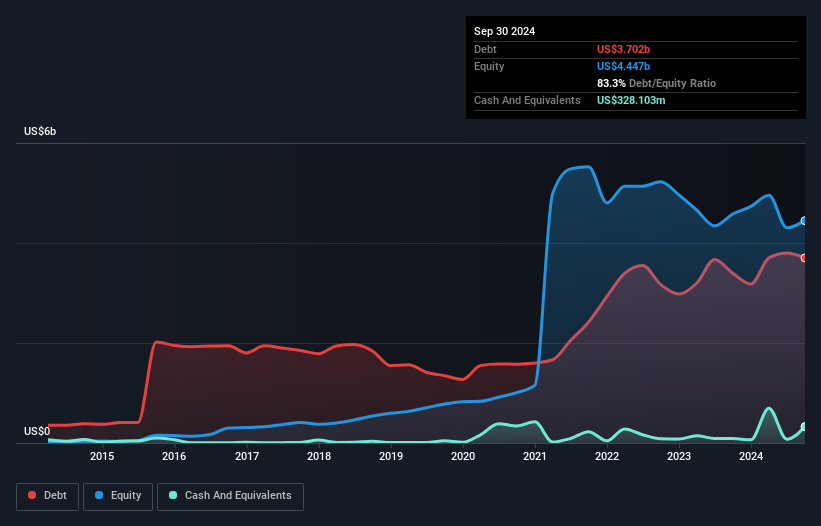Click the 2024 x-axis label
The width and height of the screenshot is (821, 526).
(751, 456)
